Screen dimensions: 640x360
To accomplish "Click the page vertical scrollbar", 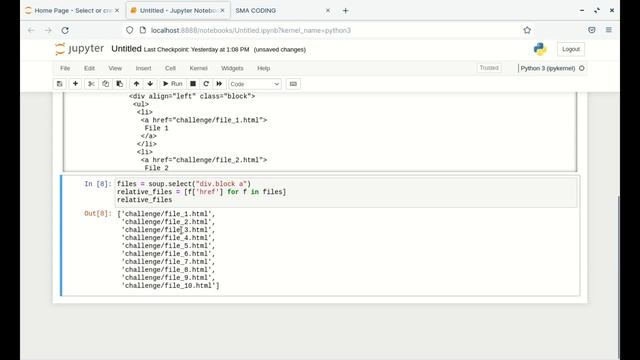I will pyautogui.click(x=619, y=278).
